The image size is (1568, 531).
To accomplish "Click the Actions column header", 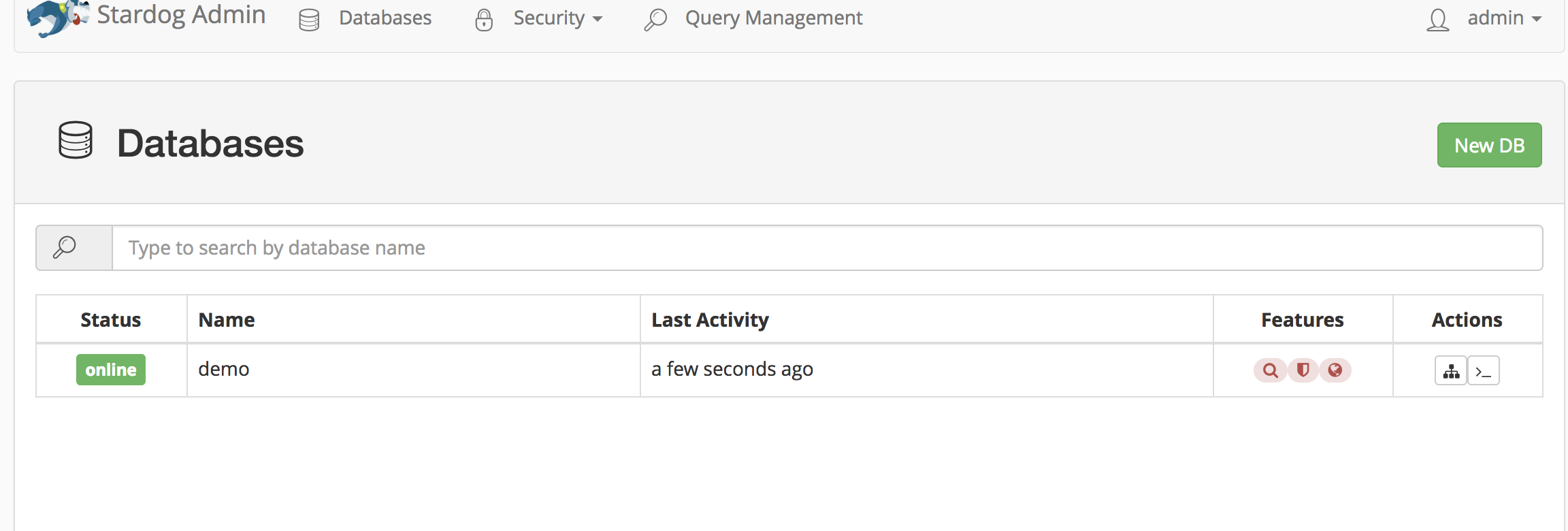I will pyautogui.click(x=1467, y=320).
